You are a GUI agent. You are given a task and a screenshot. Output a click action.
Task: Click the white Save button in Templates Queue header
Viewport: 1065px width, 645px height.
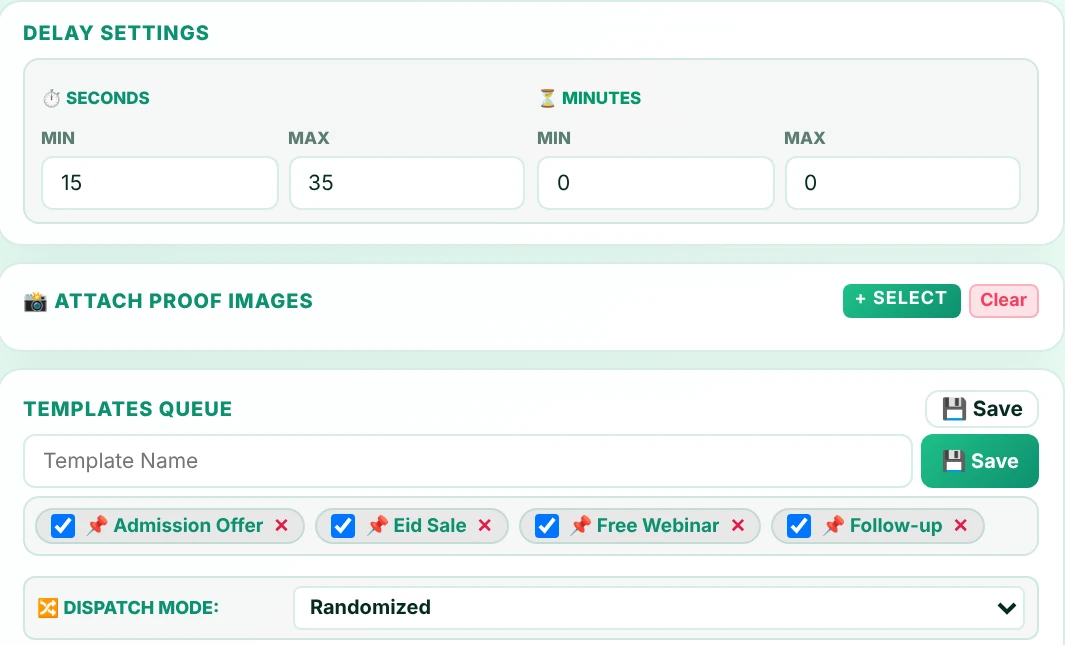pos(981,409)
